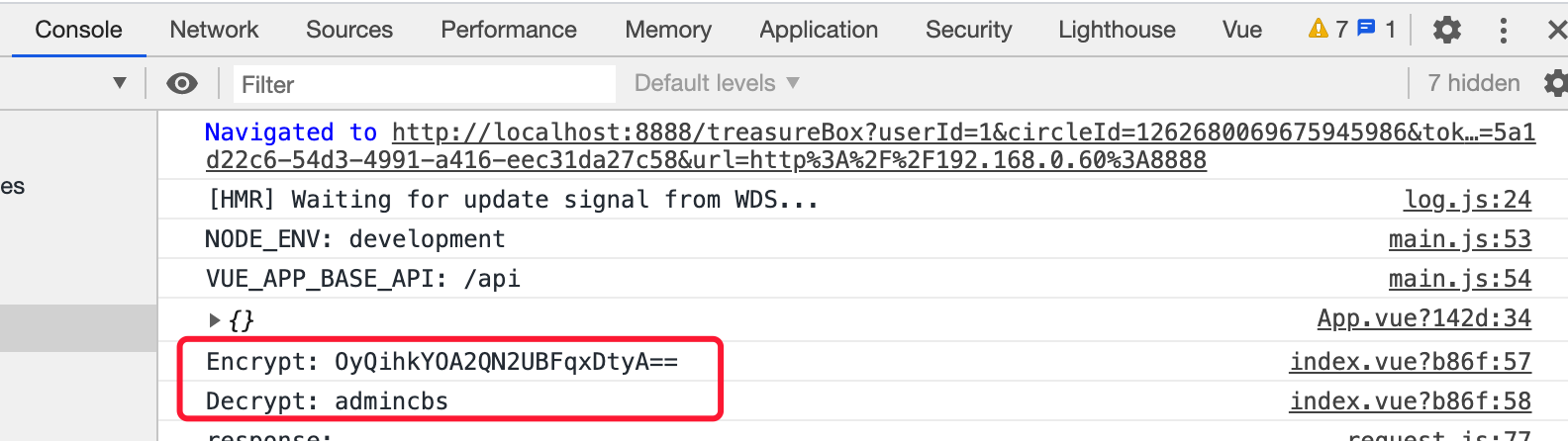Open source link index.vue?b86f:57

point(1411,362)
